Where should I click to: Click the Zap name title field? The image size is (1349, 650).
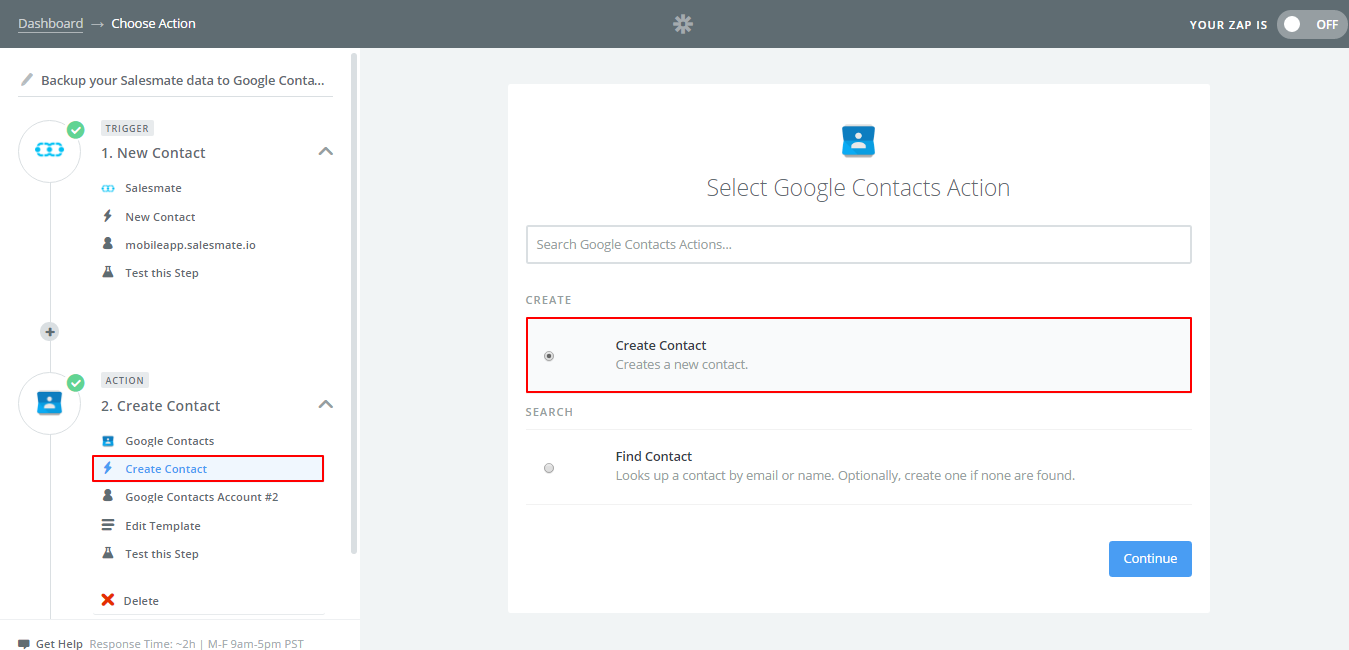(183, 80)
